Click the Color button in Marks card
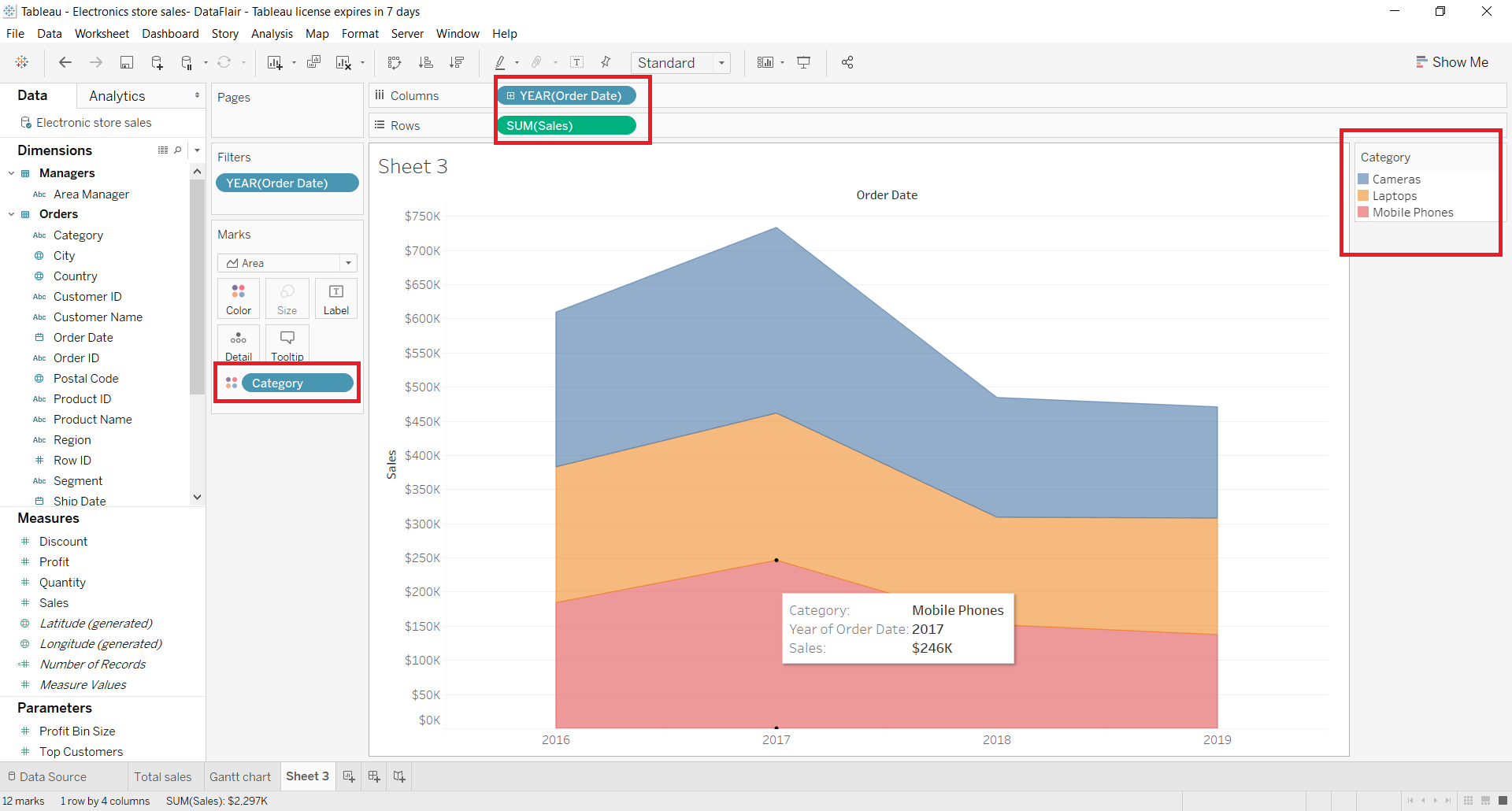Image resolution: width=1512 pixels, height=811 pixels. (239, 298)
